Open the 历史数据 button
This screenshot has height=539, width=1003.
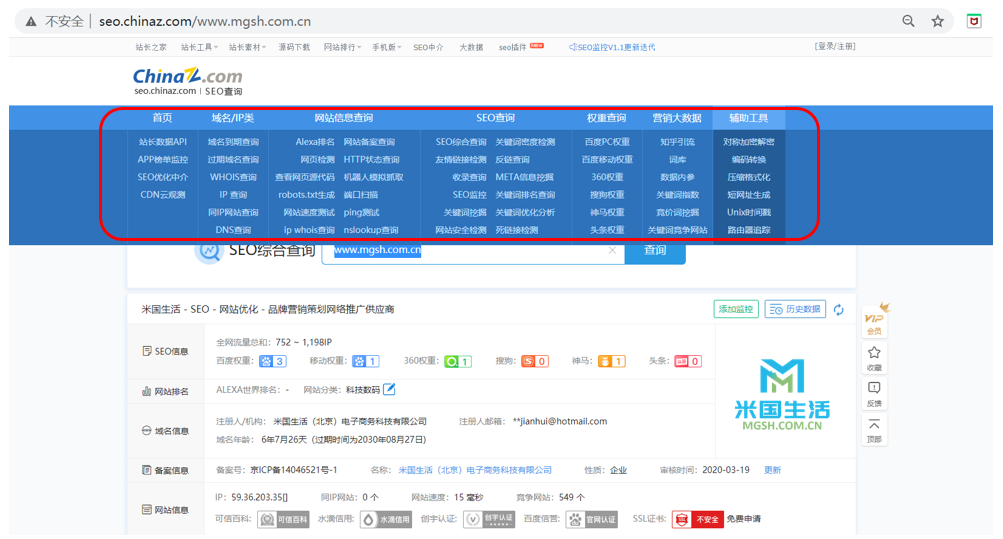point(795,309)
